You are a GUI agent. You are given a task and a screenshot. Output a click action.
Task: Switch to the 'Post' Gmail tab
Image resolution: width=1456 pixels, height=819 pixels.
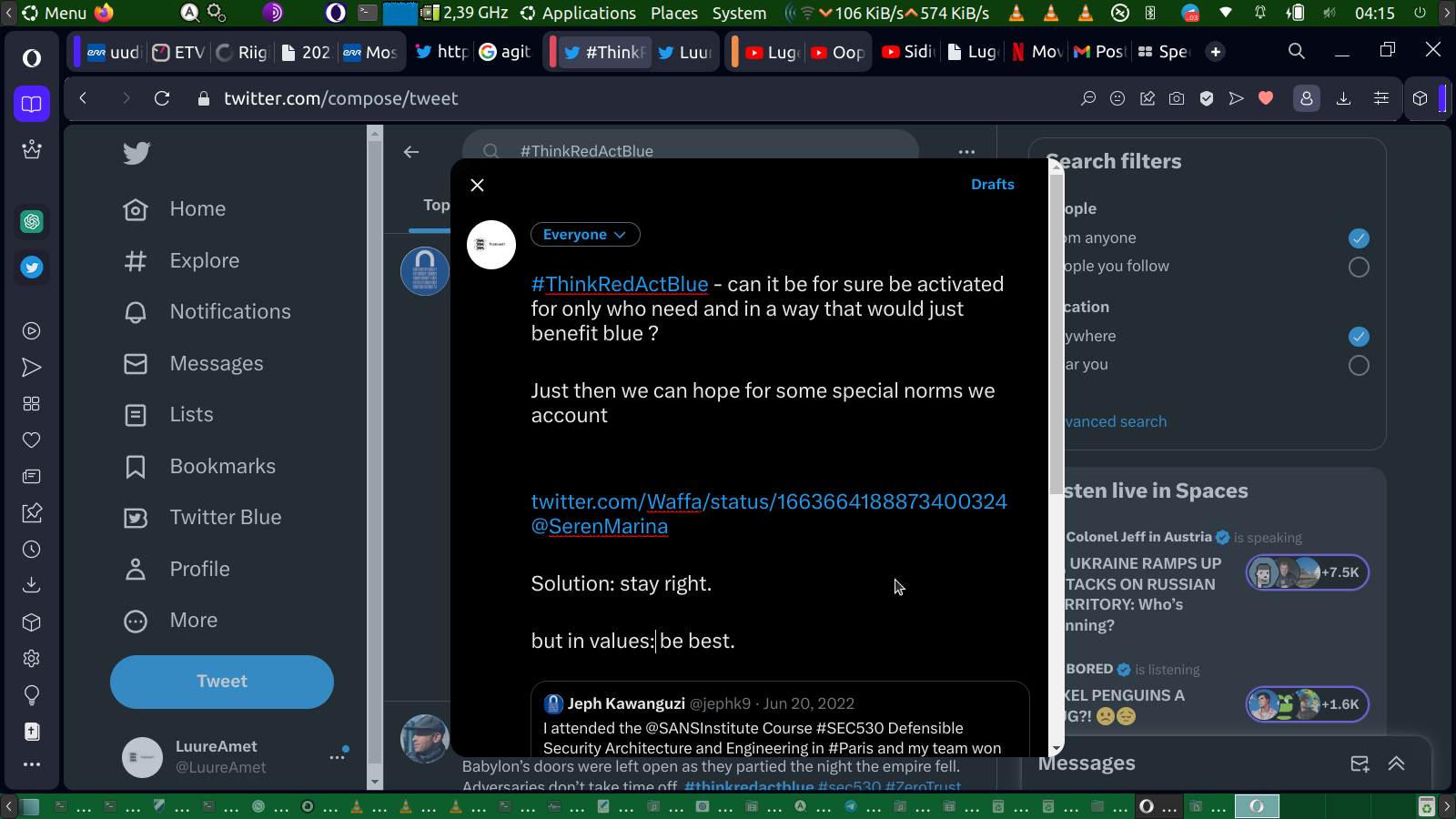click(x=1100, y=52)
